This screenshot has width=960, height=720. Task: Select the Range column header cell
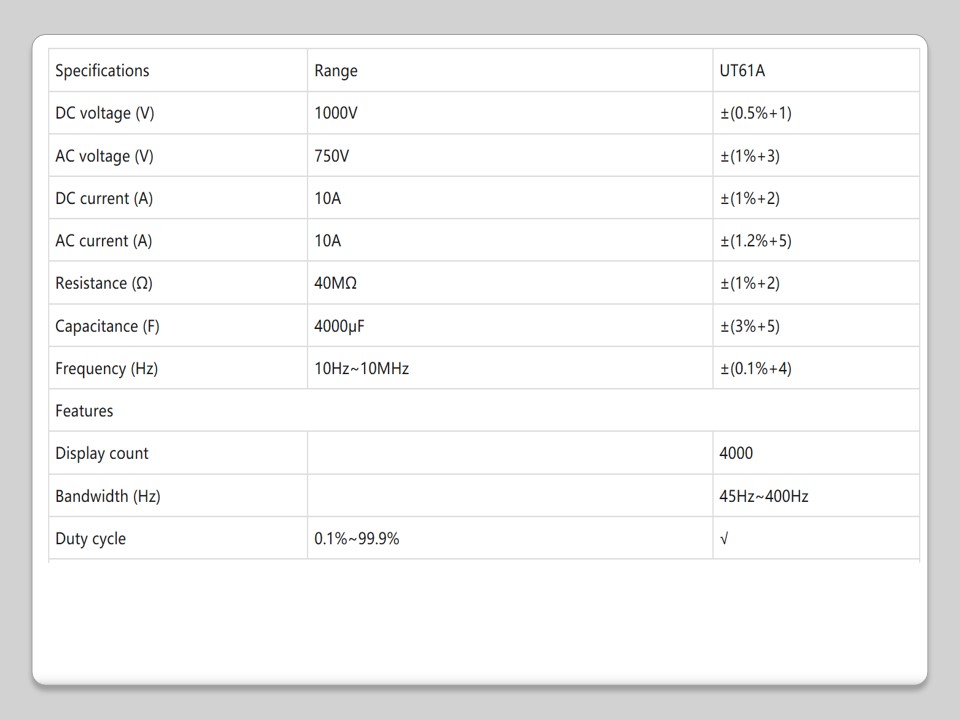(x=336, y=71)
